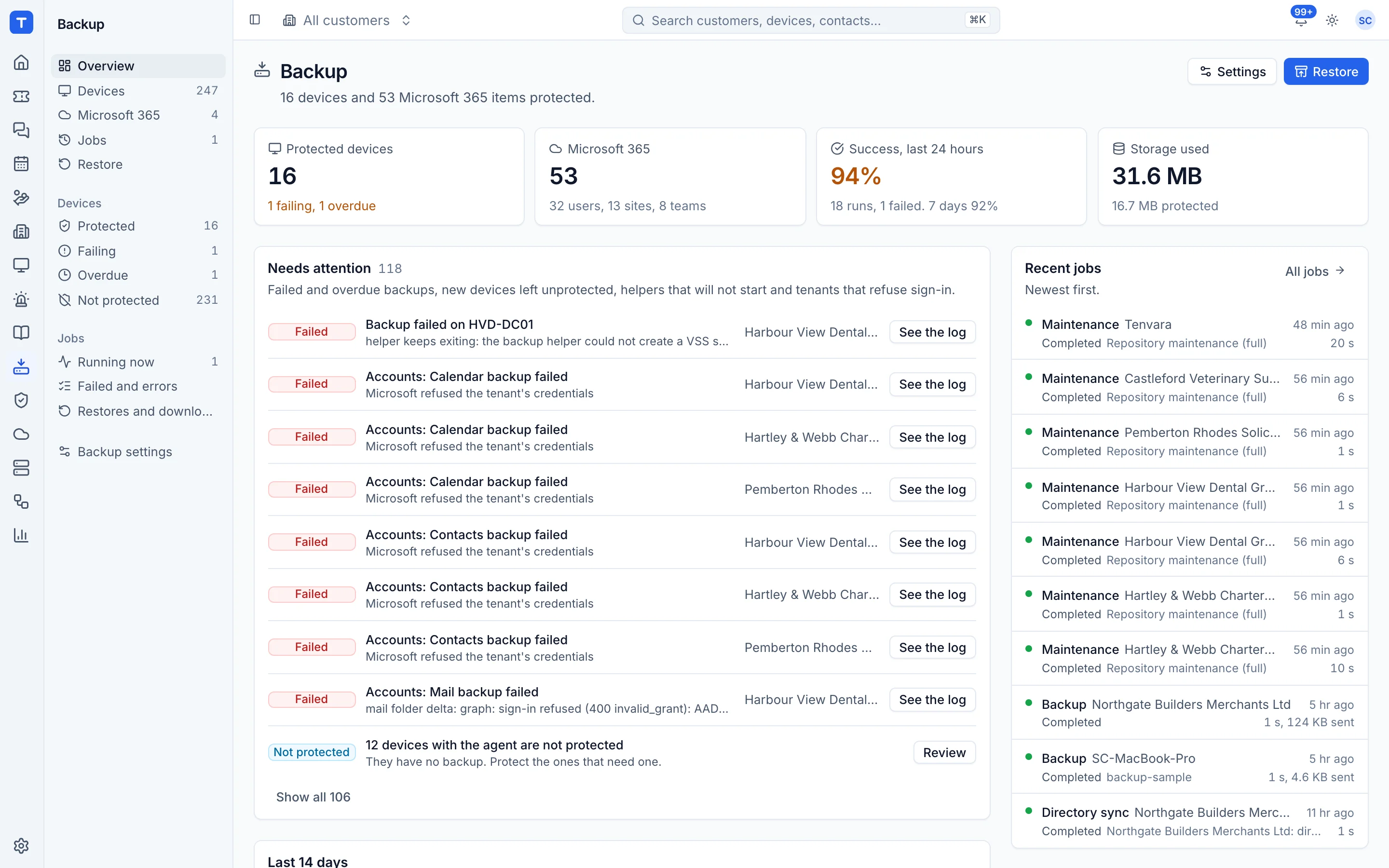
Task: Click the 1 failing, 1 overdue text
Action: [x=321, y=206]
